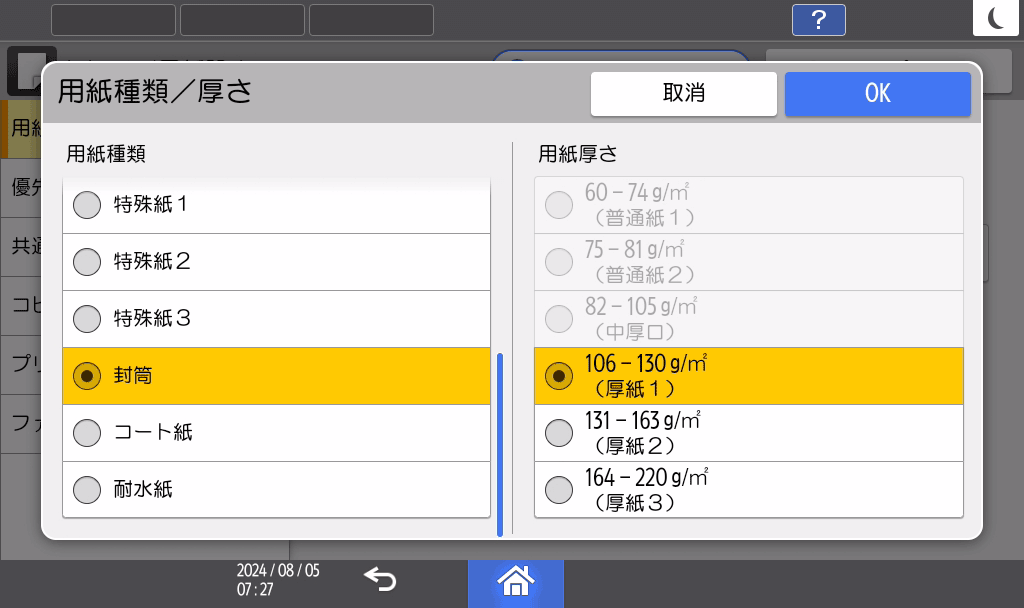Choose 131–163 g/m² 厚紙2 thickness
The height and width of the screenshot is (608, 1024).
click(x=748, y=433)
